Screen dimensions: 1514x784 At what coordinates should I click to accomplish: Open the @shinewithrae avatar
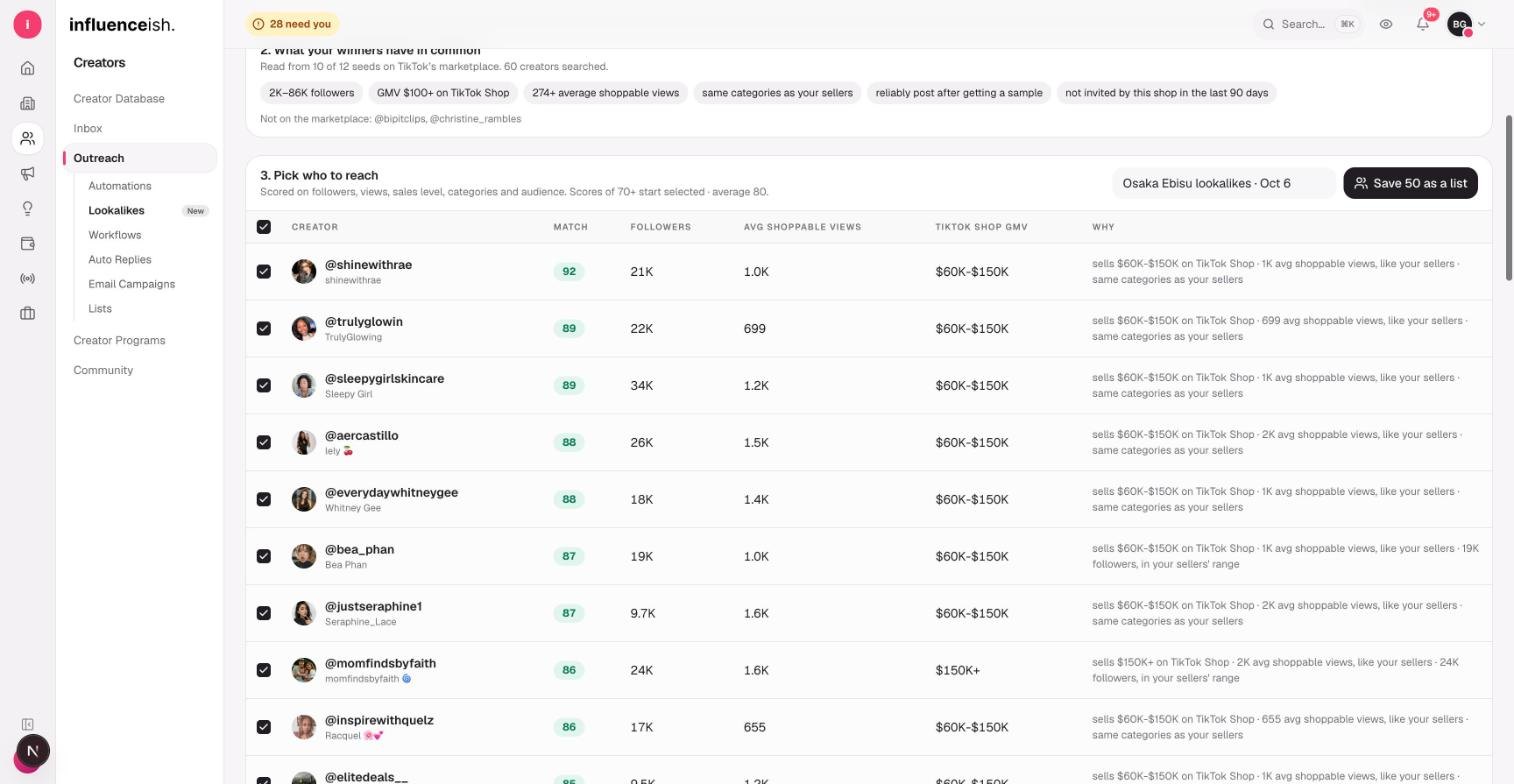click(304, 271)
